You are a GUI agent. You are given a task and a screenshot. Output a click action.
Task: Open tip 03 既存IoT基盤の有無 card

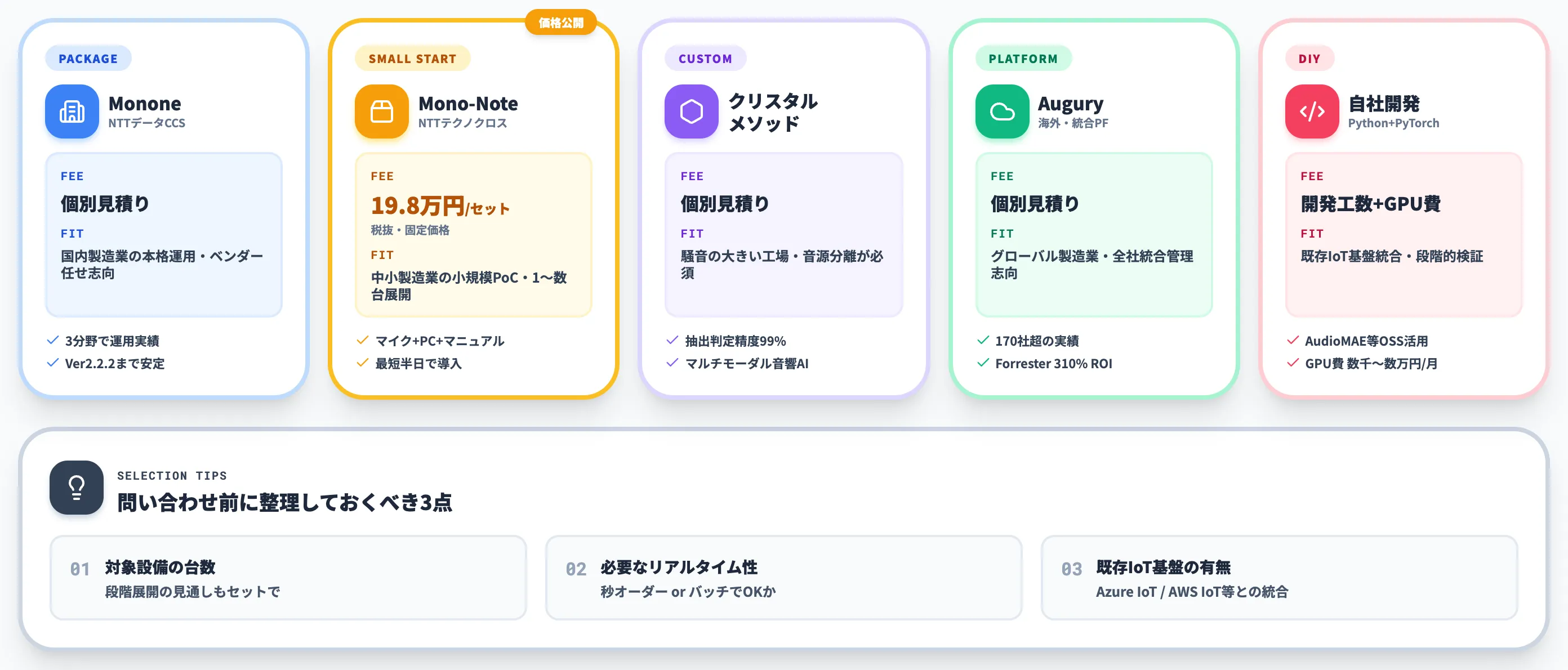click(x=1279, y=578)
